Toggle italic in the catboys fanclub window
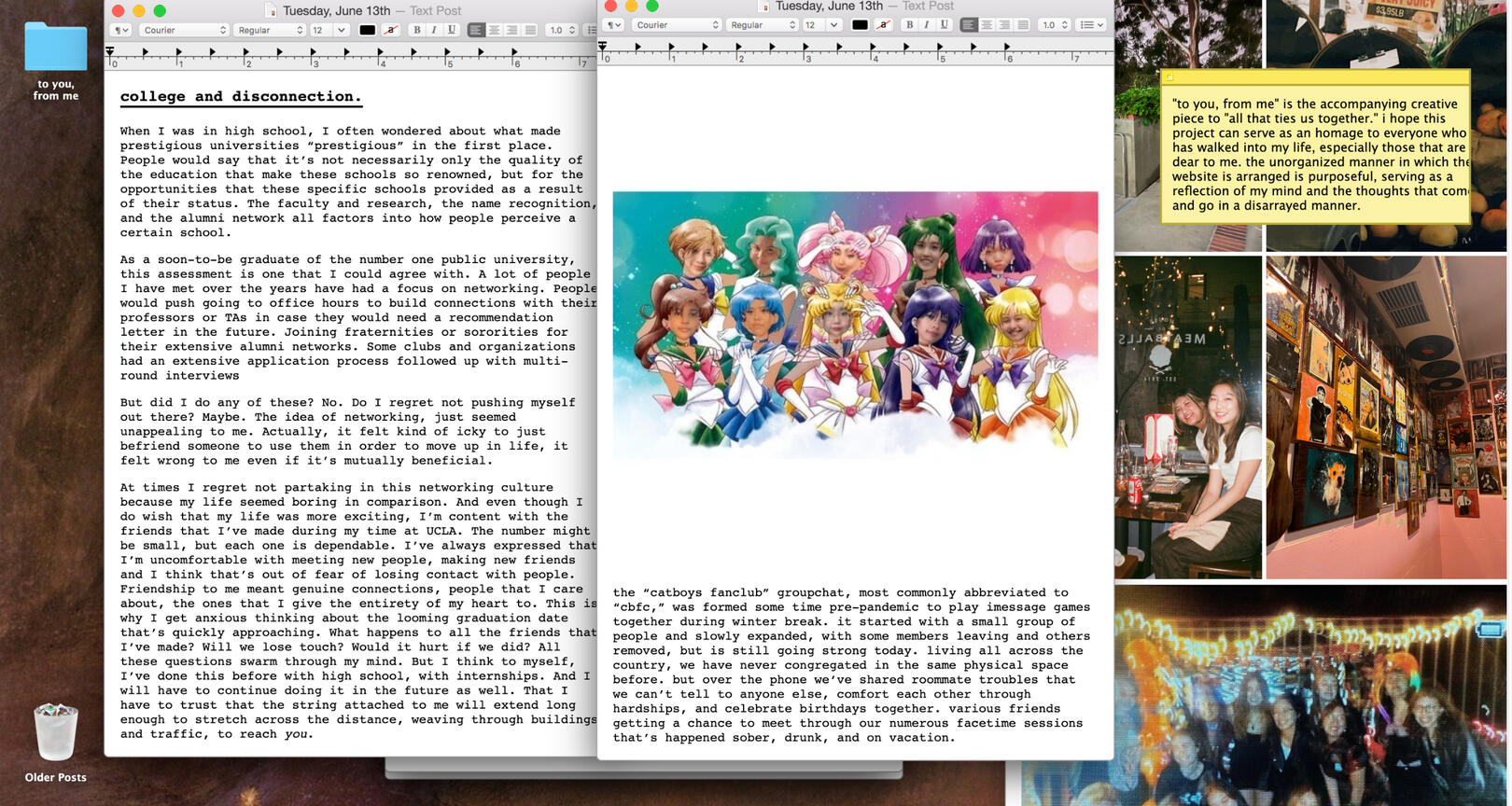The width and height of the screenshot is (1512, 806). point(927,25)
